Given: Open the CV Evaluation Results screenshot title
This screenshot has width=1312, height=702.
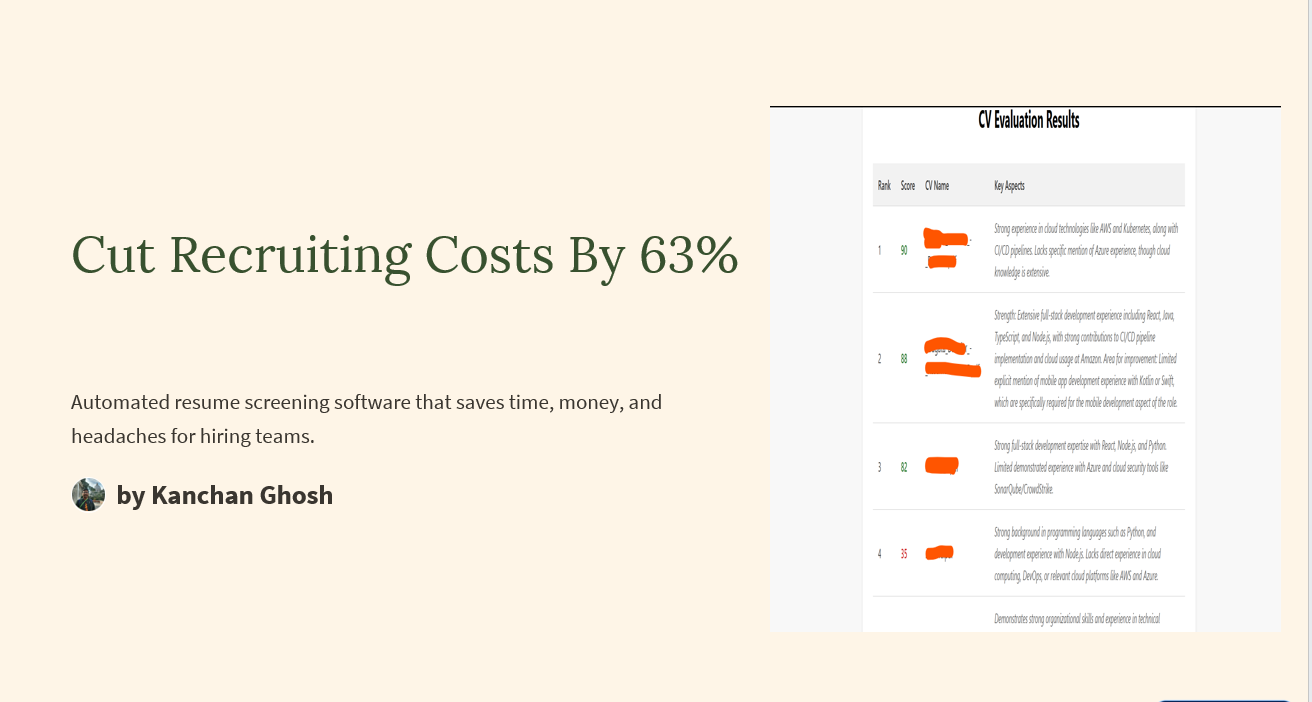Looking at the screenshot, I should pos(1029,120).
